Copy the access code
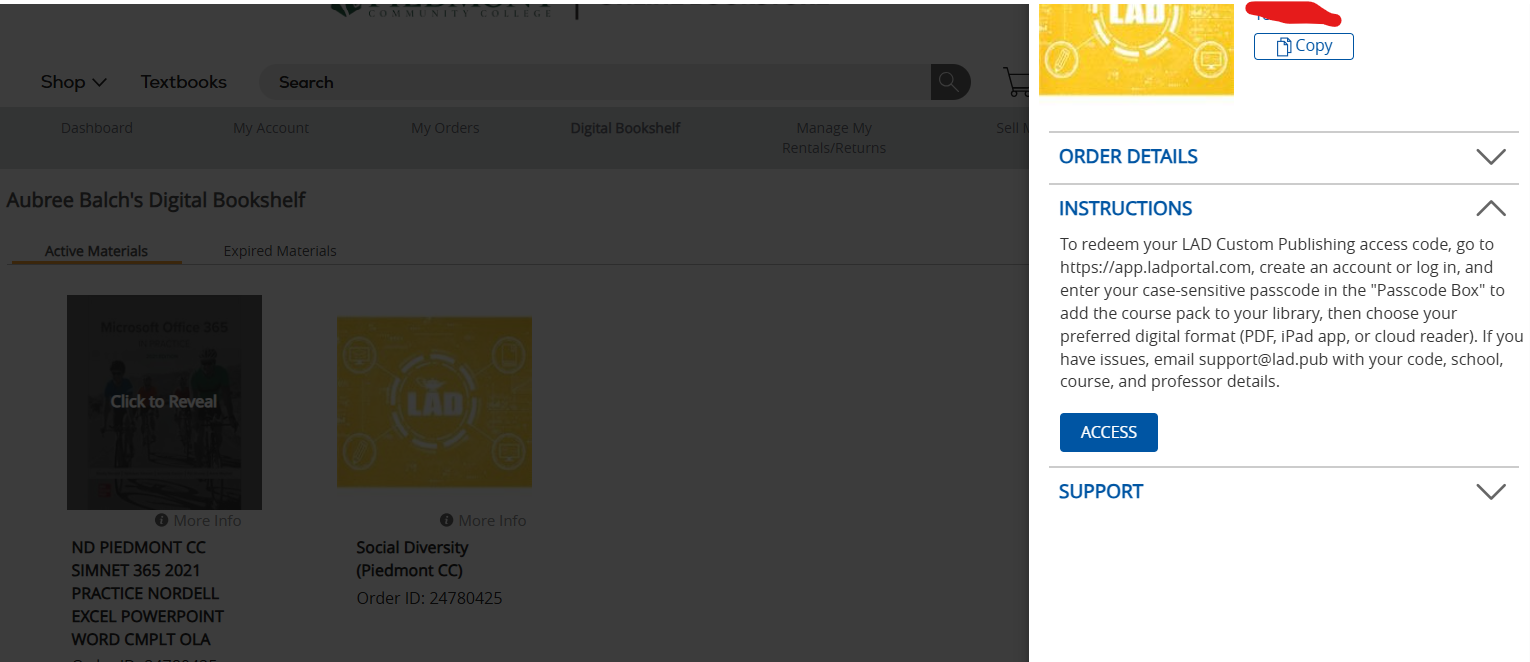 coord(1303,46)
